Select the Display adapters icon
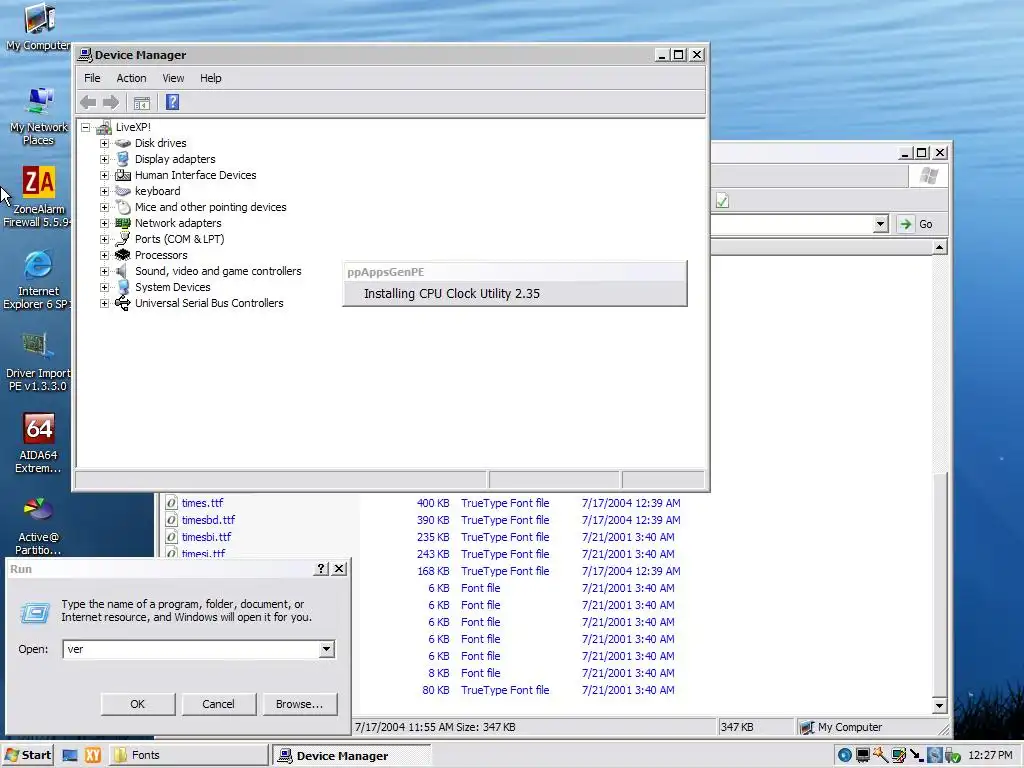This screenshot has width=1024, height=768. (122, 159)
